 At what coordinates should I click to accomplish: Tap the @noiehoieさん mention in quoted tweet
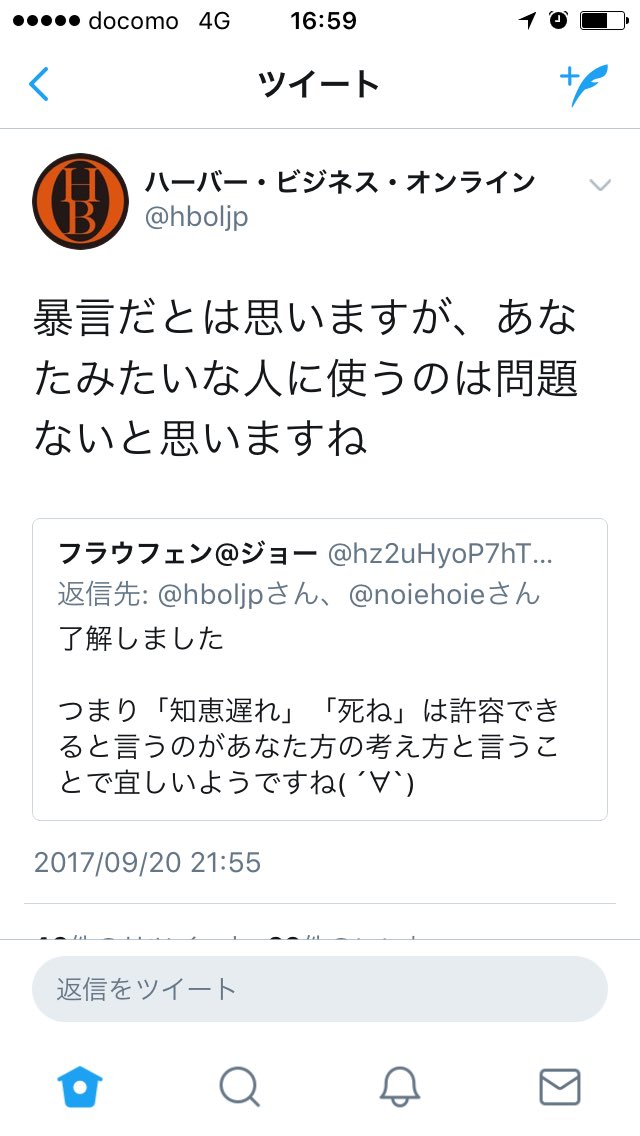click(x=445, y=595)
